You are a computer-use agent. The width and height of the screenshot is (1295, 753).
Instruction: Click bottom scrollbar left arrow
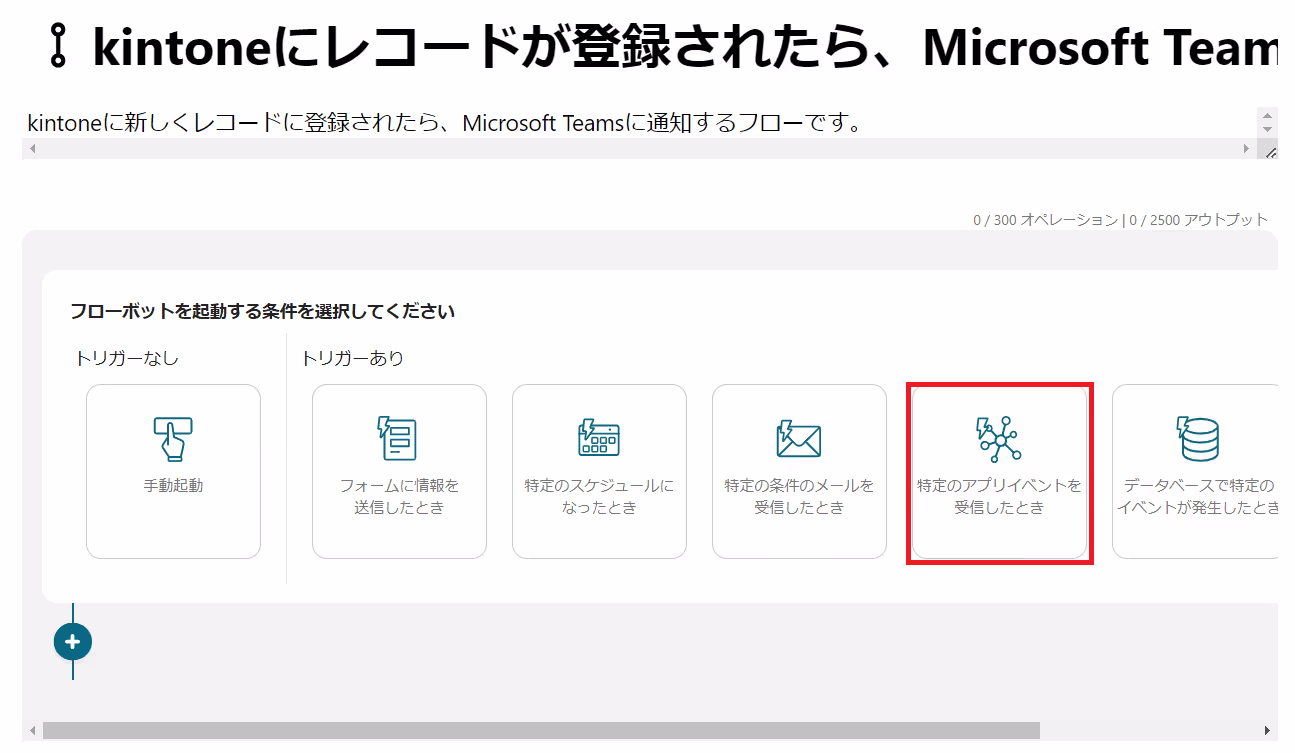tap(32, 730)
